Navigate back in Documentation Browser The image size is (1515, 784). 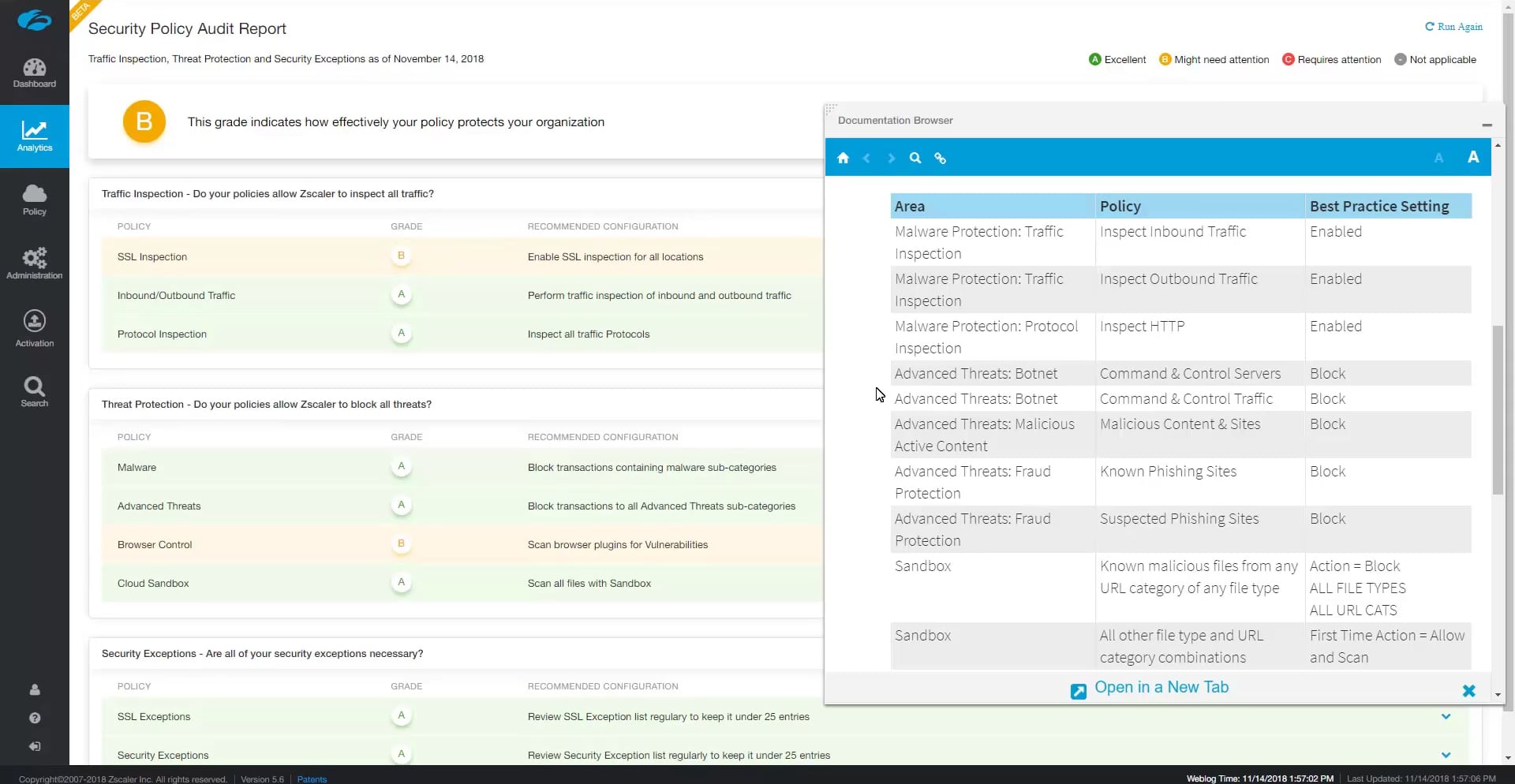866,158
